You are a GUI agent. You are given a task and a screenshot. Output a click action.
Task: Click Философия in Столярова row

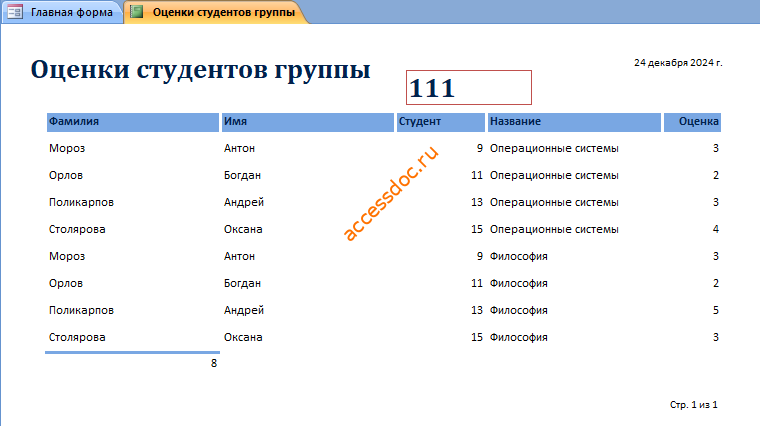click(519, 337)
